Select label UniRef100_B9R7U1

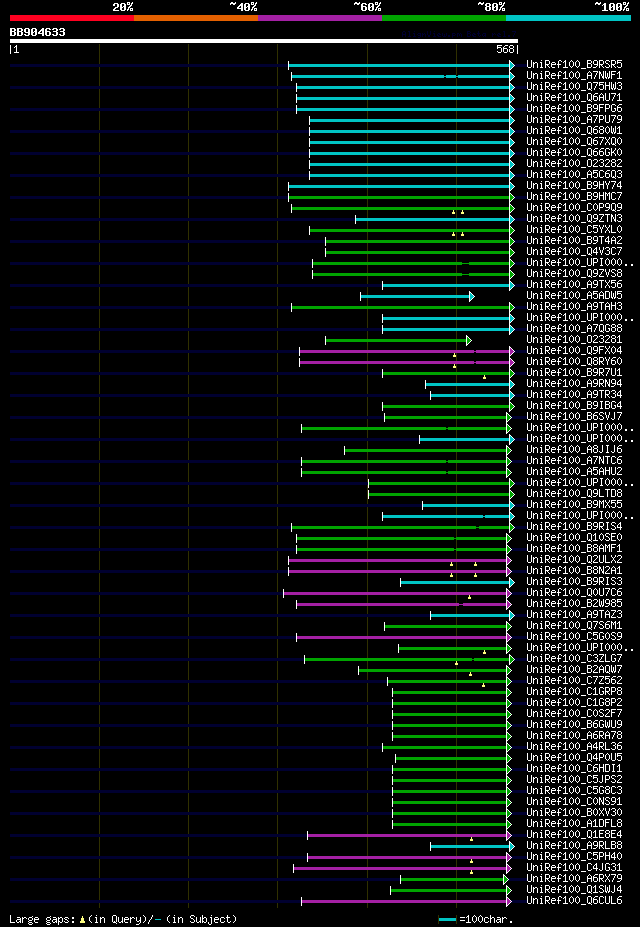coord(574,372)
